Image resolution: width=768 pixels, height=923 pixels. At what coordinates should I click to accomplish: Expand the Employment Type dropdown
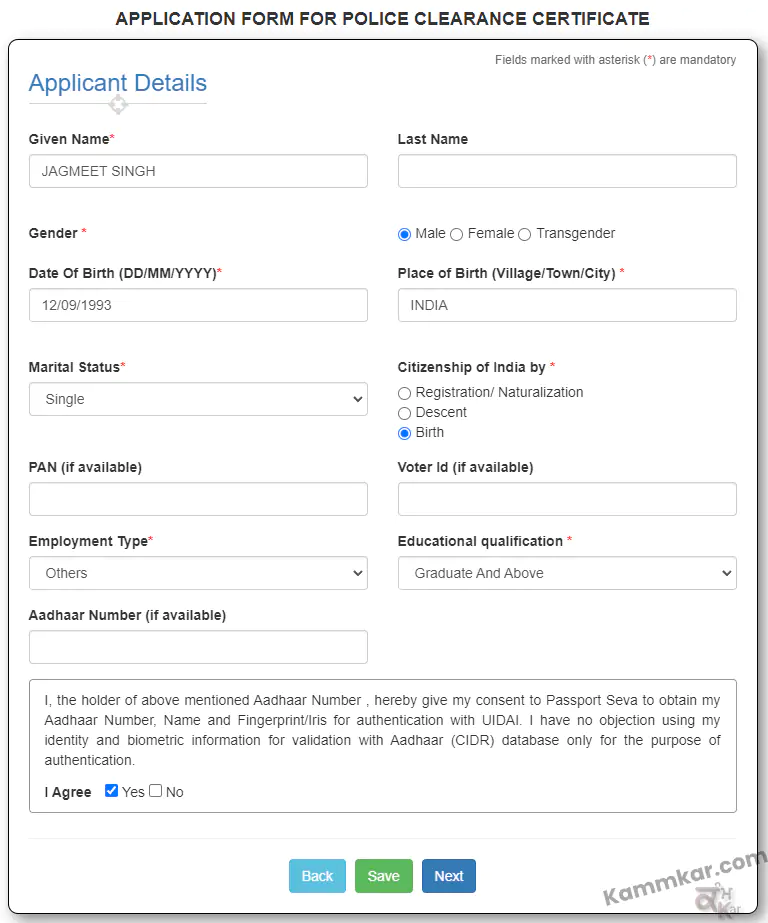coord(198,573)
